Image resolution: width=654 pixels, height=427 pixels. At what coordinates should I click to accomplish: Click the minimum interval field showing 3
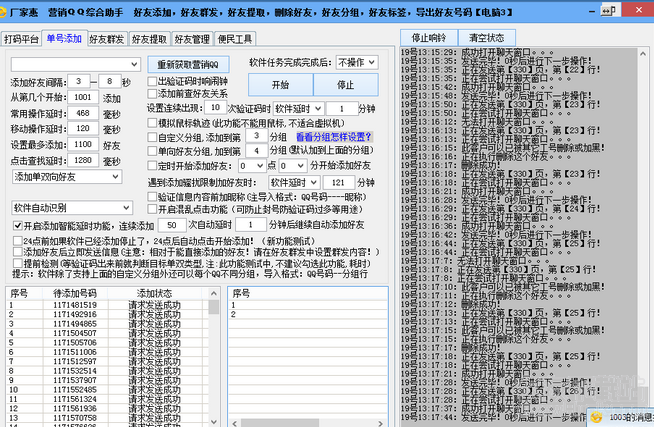(x=78, y=82)
